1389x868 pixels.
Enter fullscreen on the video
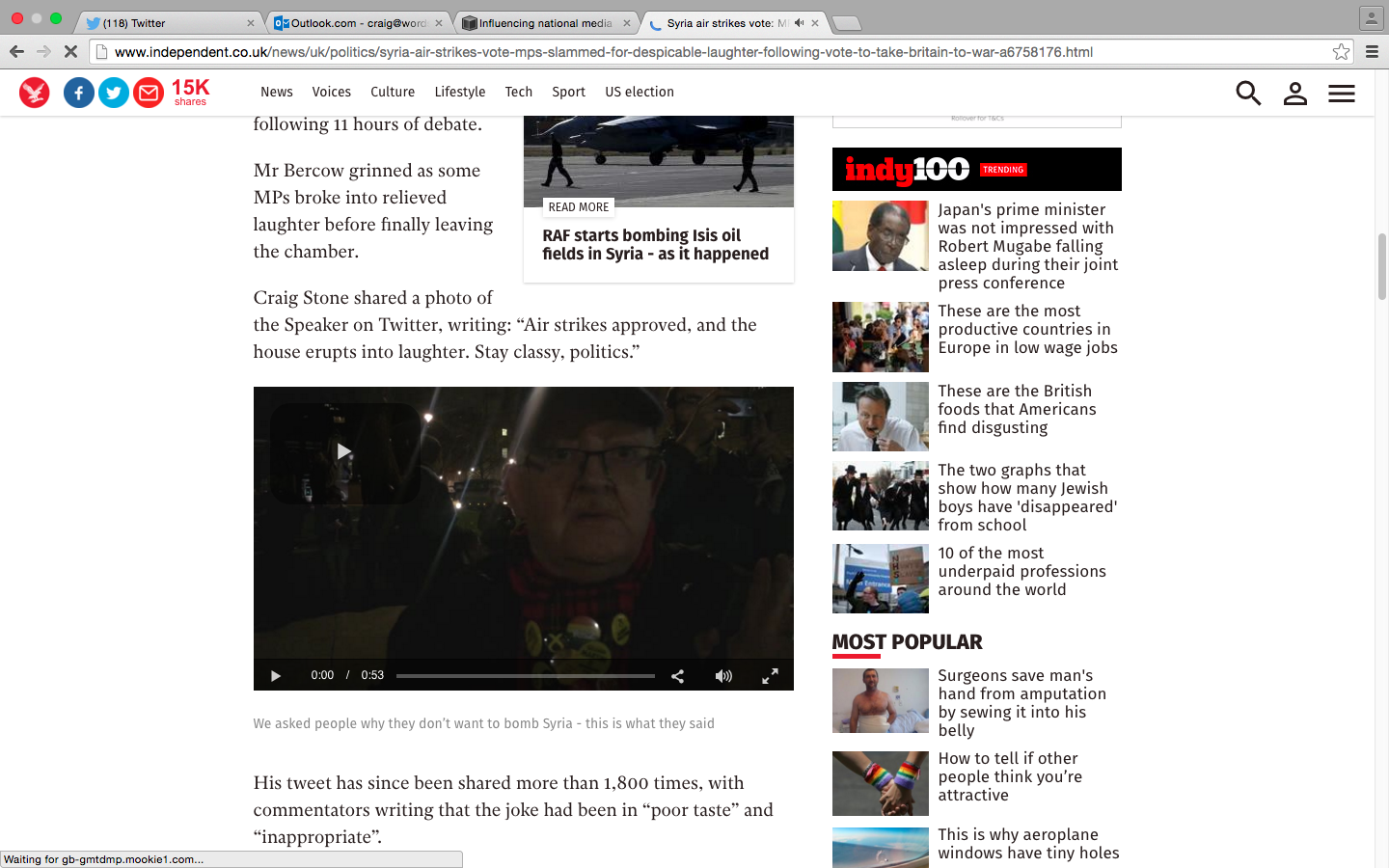[x=770, y=676]
